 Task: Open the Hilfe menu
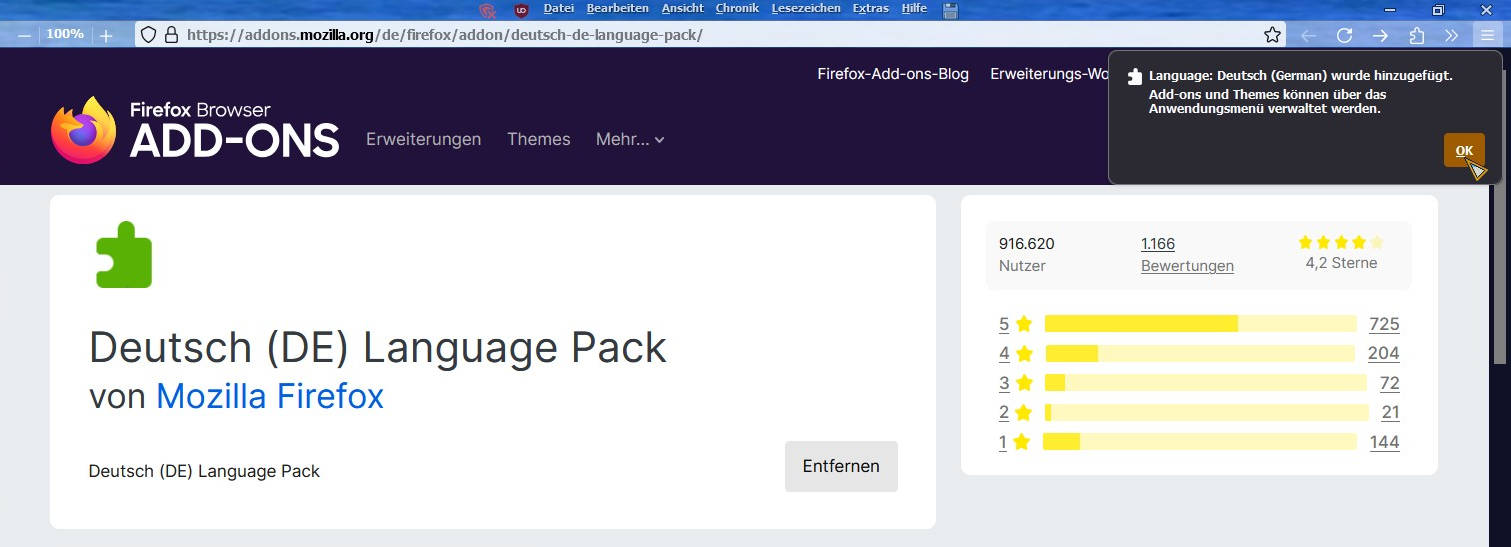(x=914, y=9)
